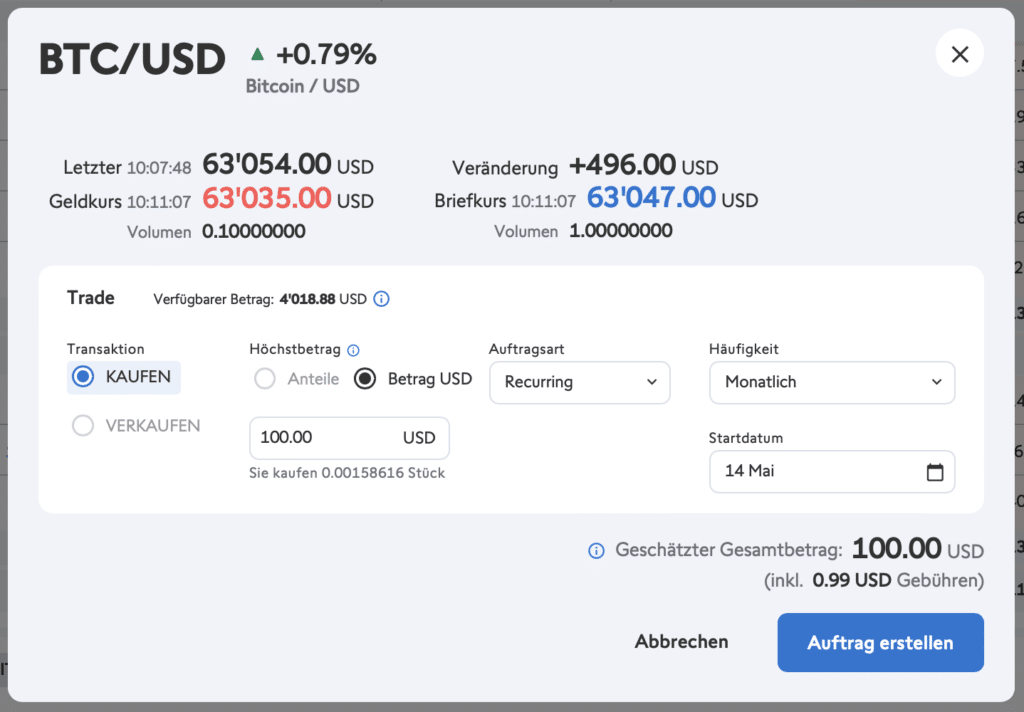Open the Häufigkeit dropdown showing Monatlich
Screen dimensions: 1024x712
pos(831,382)
